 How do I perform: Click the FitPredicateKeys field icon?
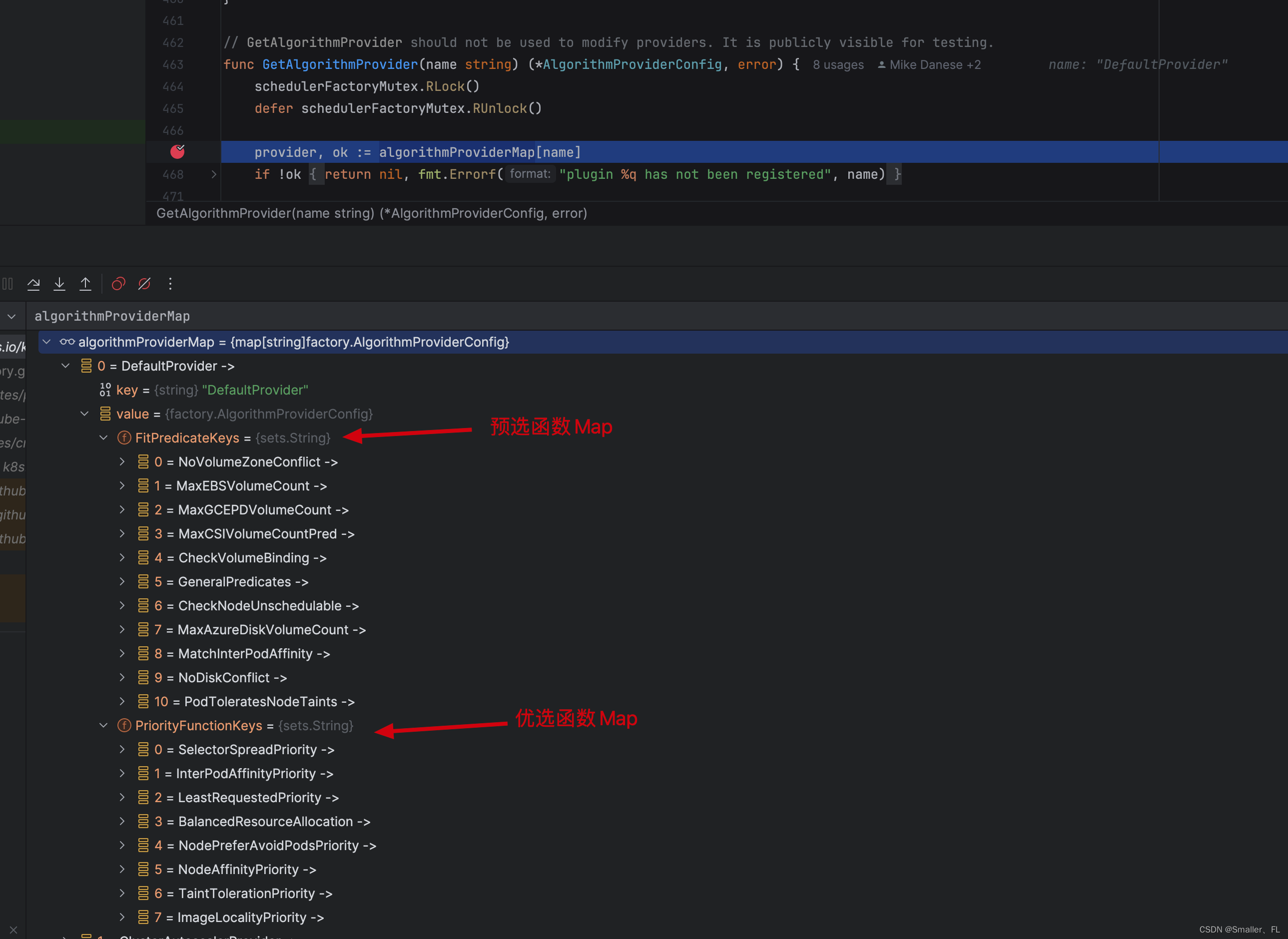click(x=124, y=438)
